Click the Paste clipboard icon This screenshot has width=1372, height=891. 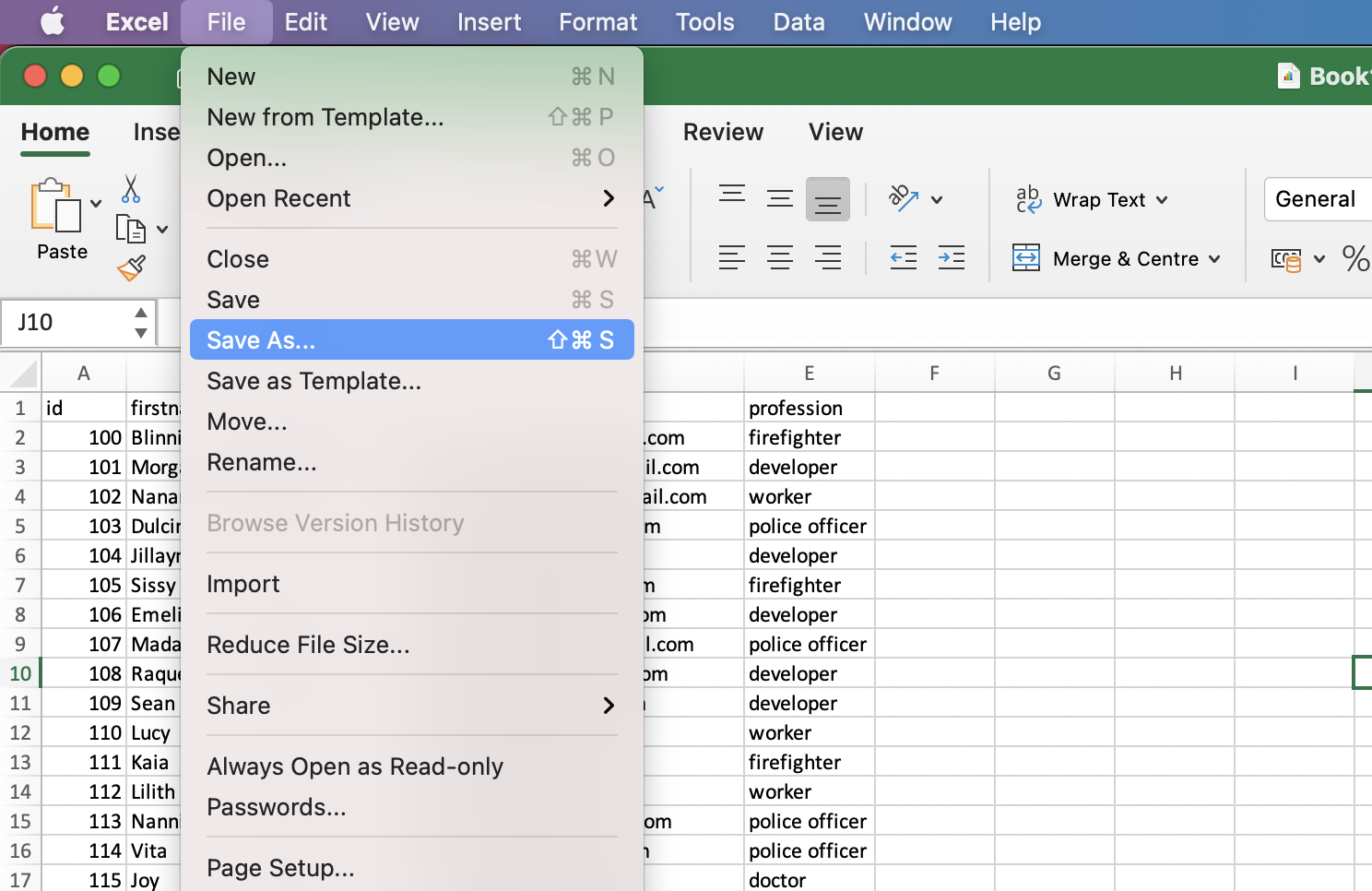tap(56, 205)
